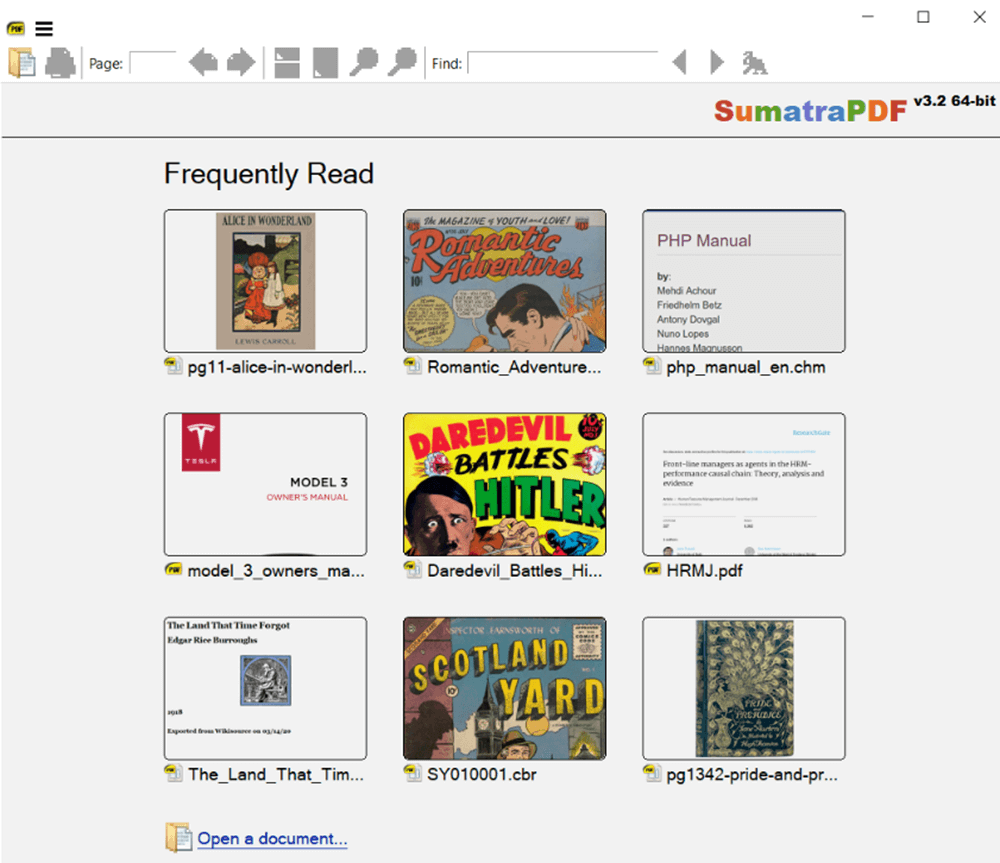The width and height of the screenshot is (1000, 863).
Task: Select Fit Width continuous view icon
Action: pos(287,63)
